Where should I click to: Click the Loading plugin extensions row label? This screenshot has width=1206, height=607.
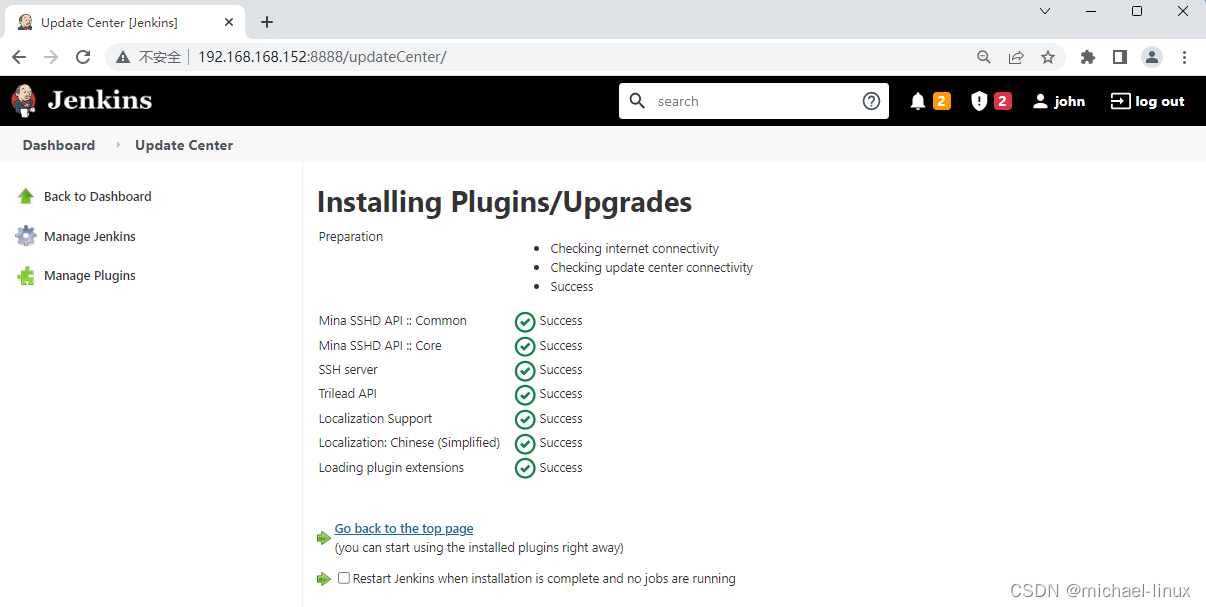coord(391,468)
